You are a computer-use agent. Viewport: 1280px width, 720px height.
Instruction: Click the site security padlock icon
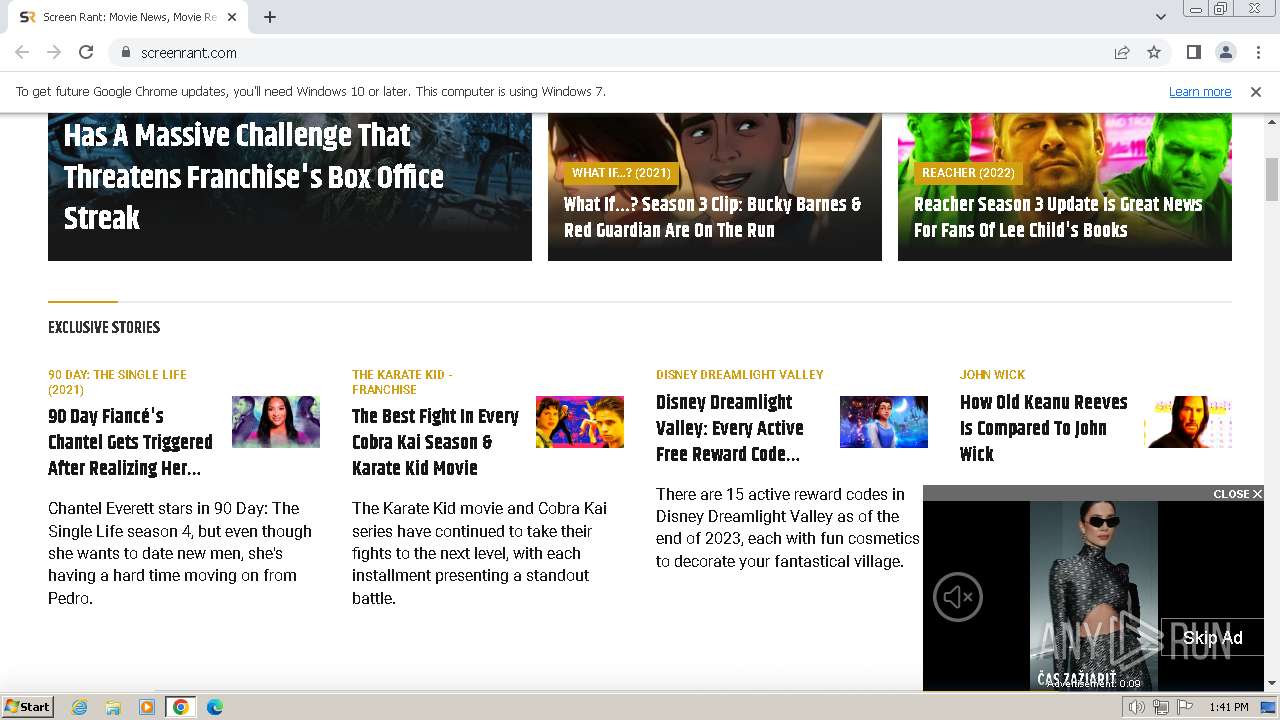[125, 52]
